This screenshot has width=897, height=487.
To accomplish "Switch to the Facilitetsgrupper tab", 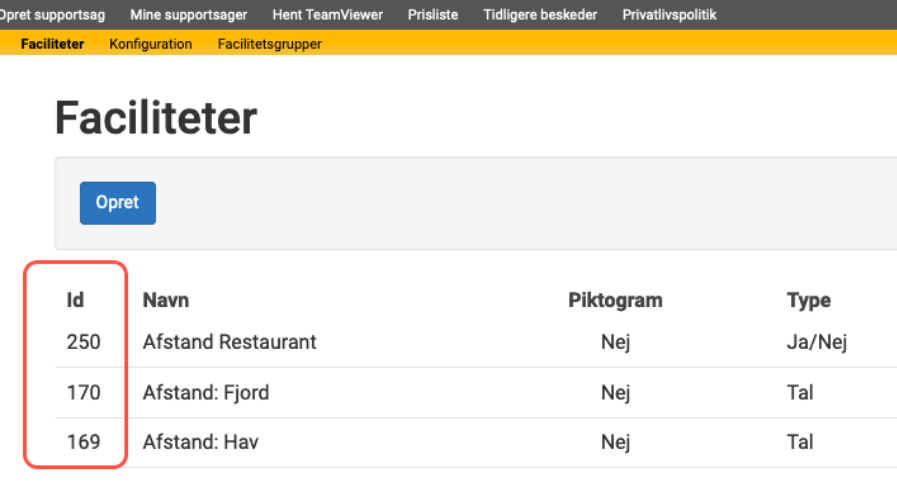I will tap(269, 44).
